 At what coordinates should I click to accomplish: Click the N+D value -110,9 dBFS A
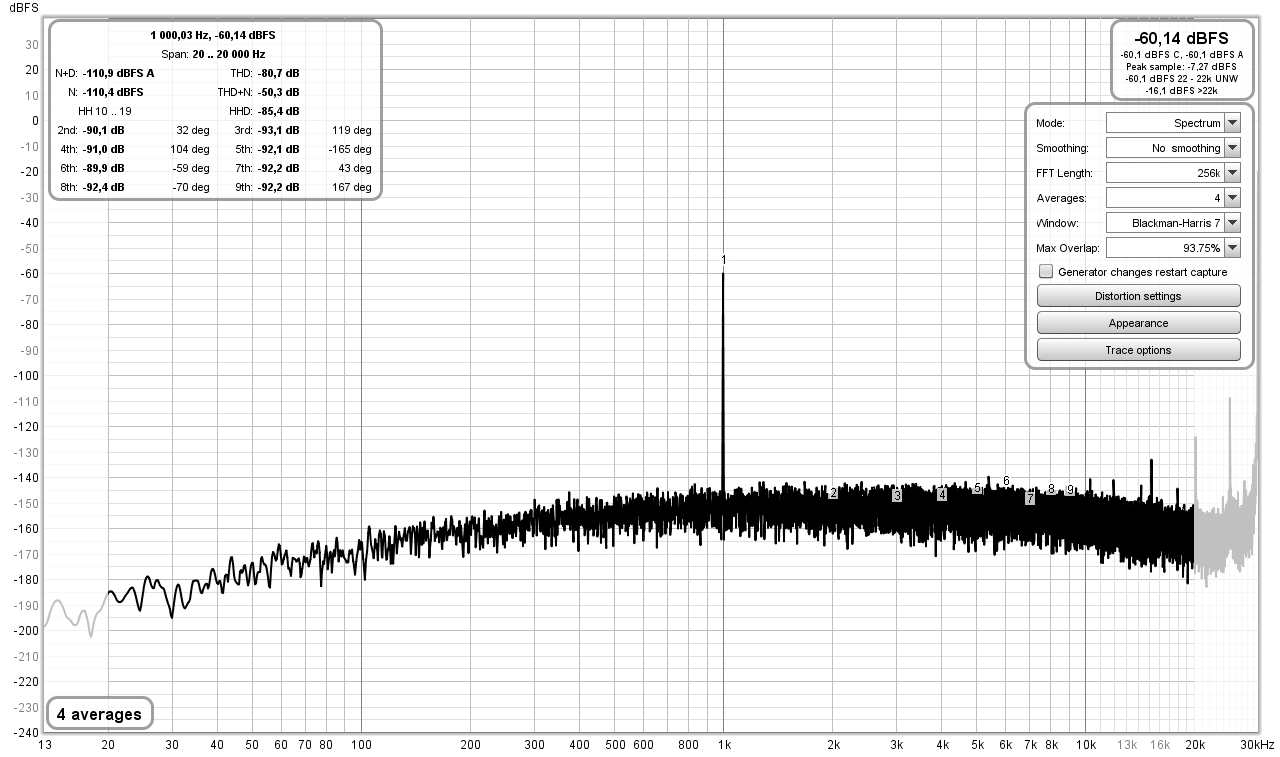pos(118,73)
